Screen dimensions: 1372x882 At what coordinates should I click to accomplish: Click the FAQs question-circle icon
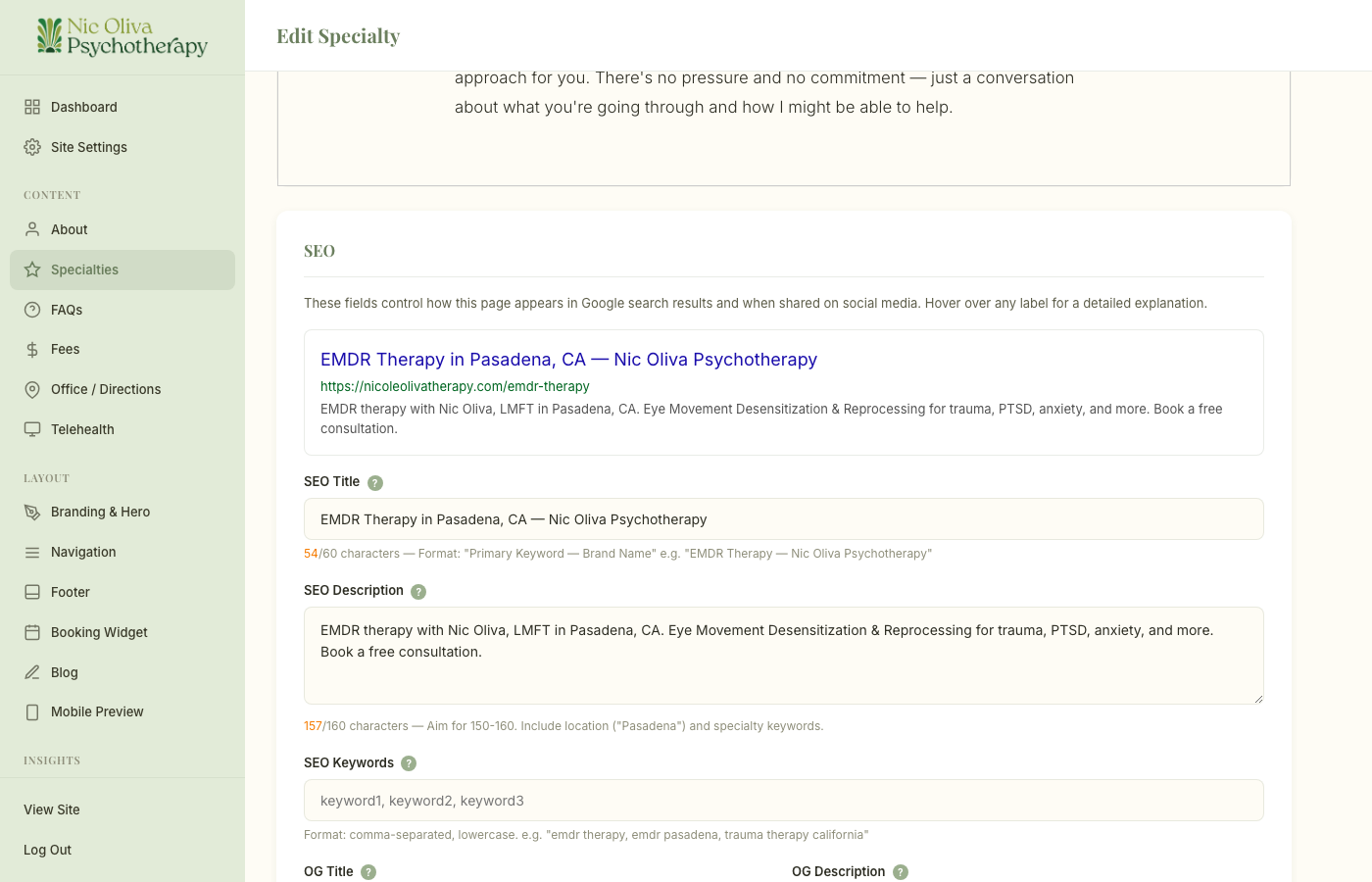32,310
